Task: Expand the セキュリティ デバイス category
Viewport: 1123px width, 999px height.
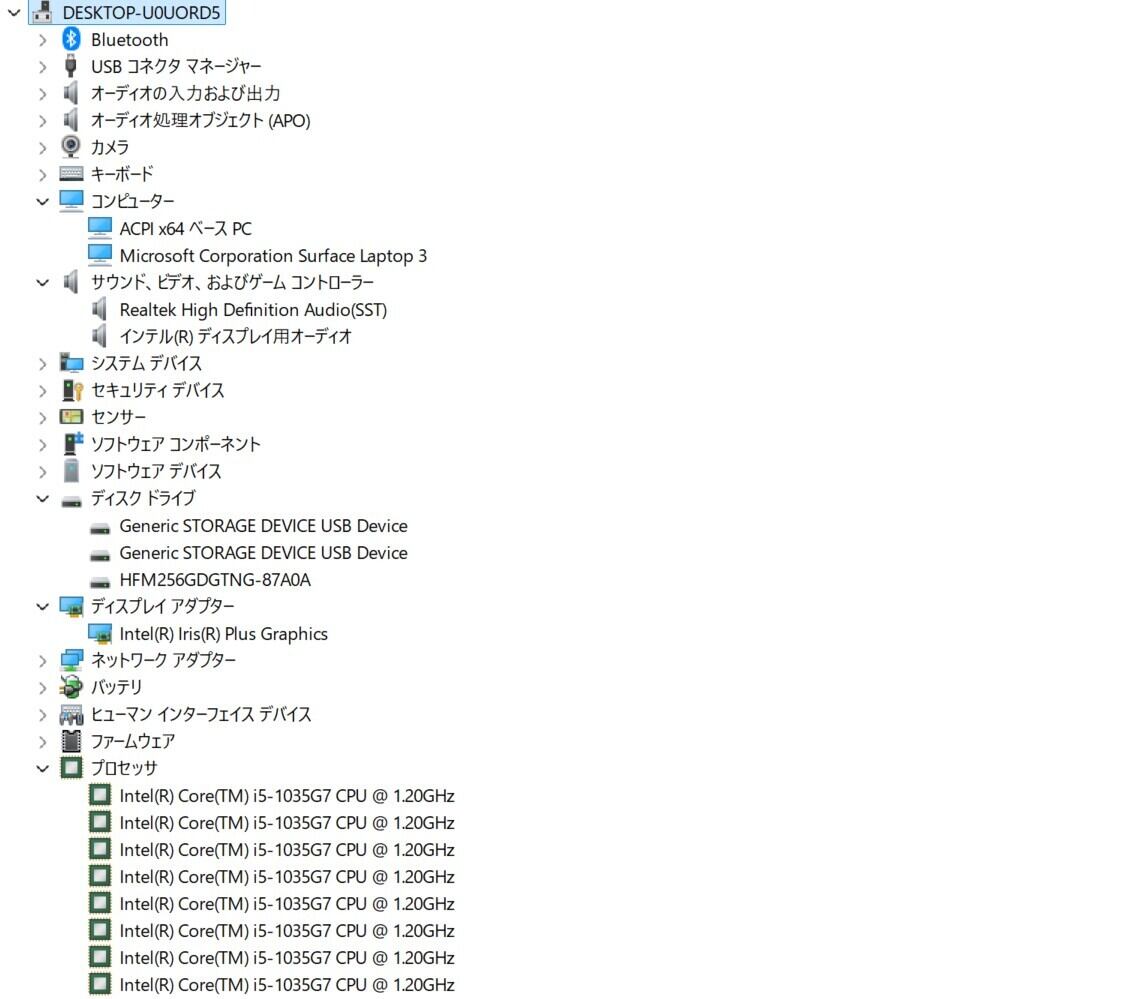Action: click(42, 391)
